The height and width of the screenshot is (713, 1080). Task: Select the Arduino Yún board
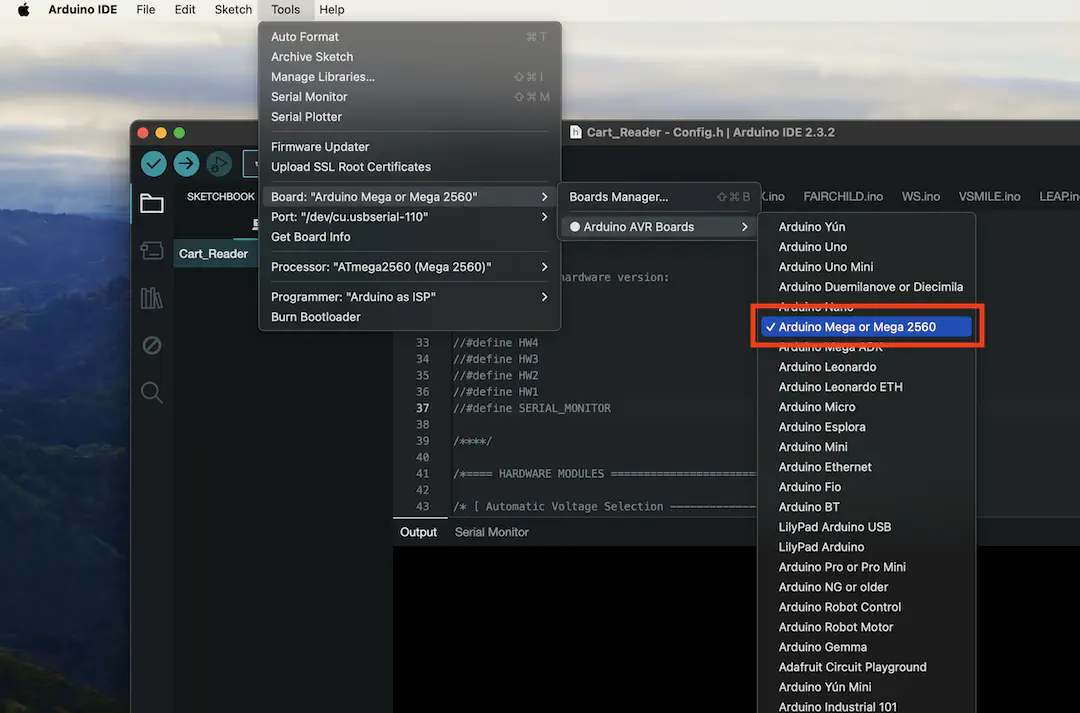click(x=866, y=227)
